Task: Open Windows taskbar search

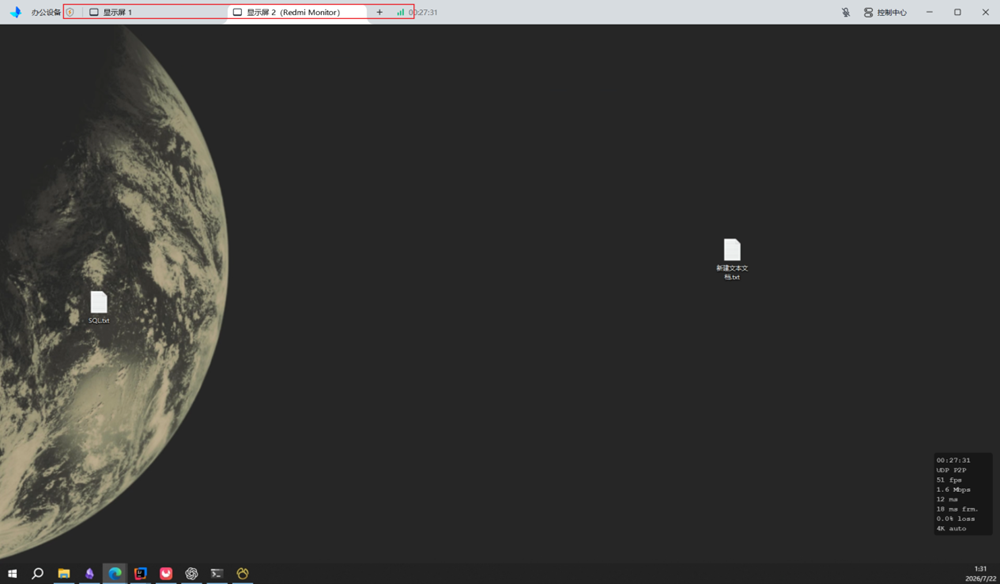Action: click(38, 573)
